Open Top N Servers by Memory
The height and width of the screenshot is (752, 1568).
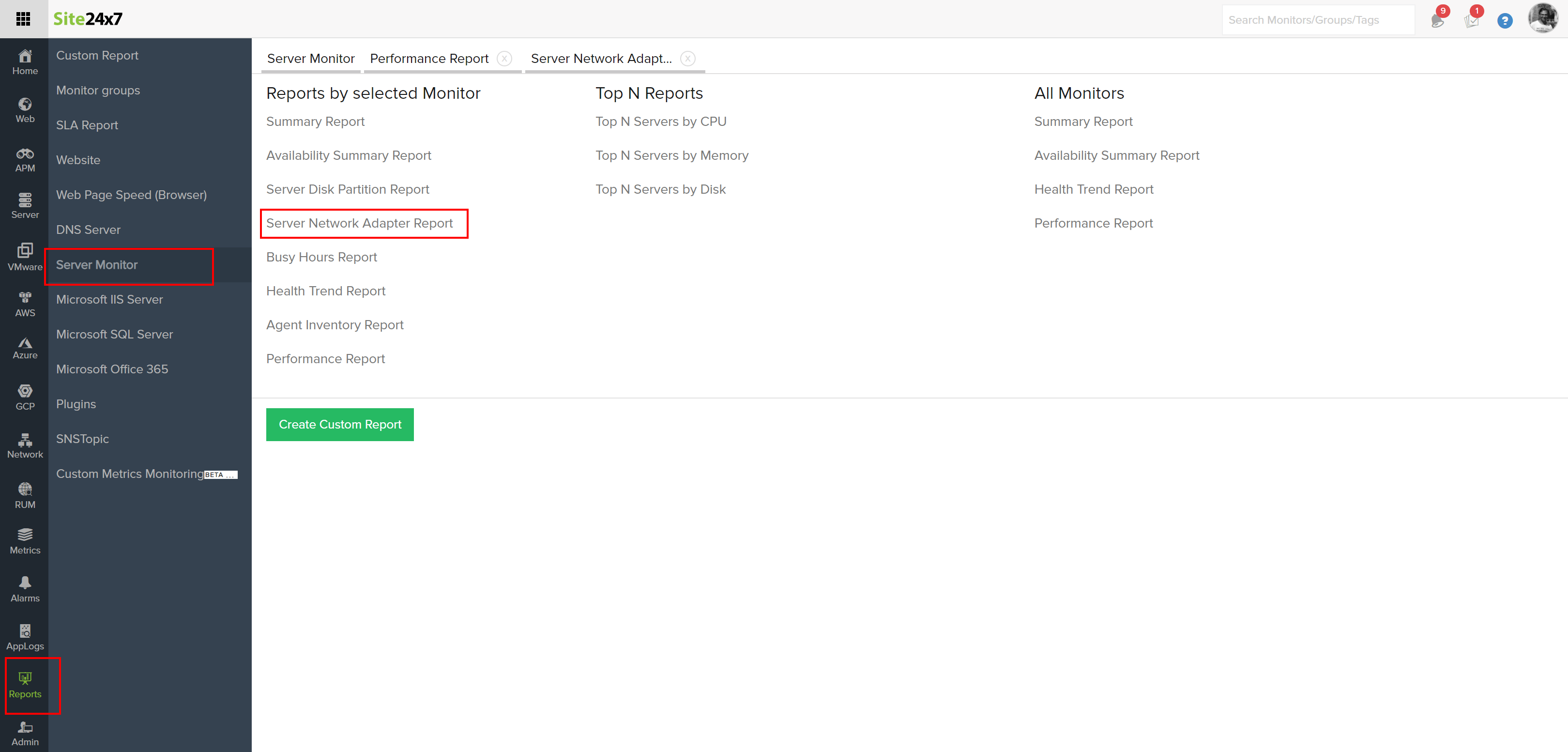click(x=671, y=155)
